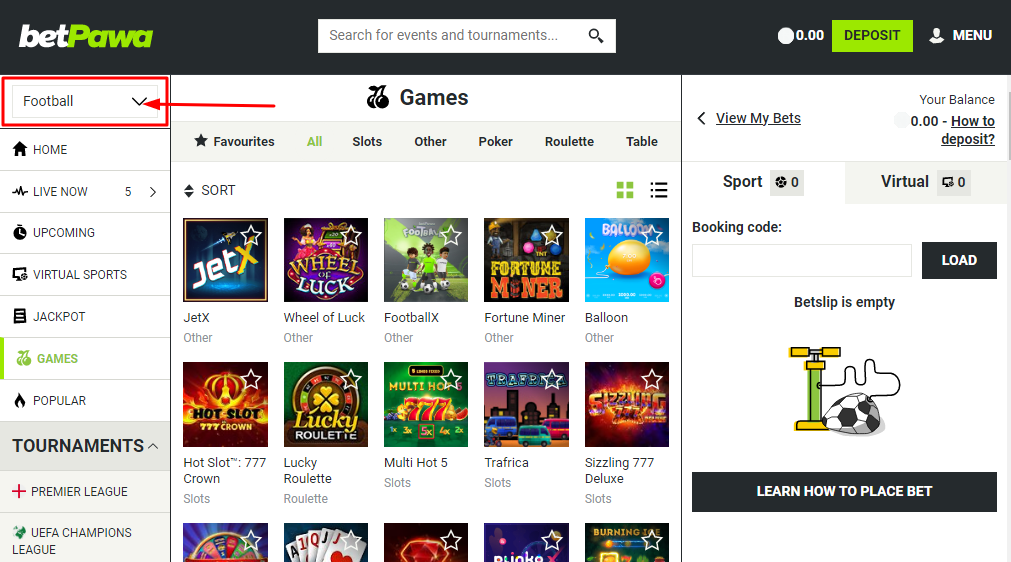Image resolution: width=1011 pixels, height=562 pixels.
Task: Click the LOAD booking code button
Action: (959, 260)
